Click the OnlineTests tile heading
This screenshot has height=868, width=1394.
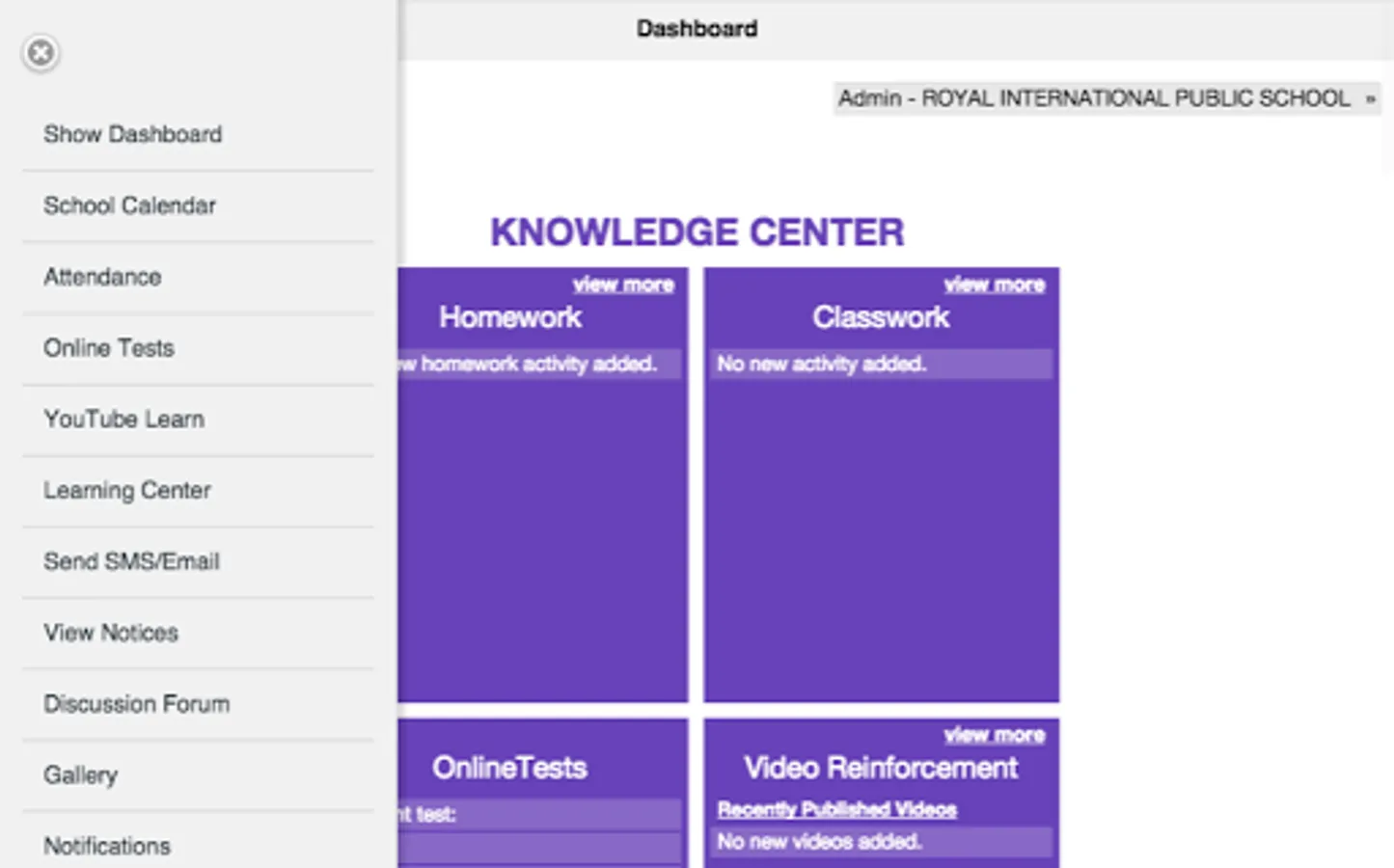509,768
